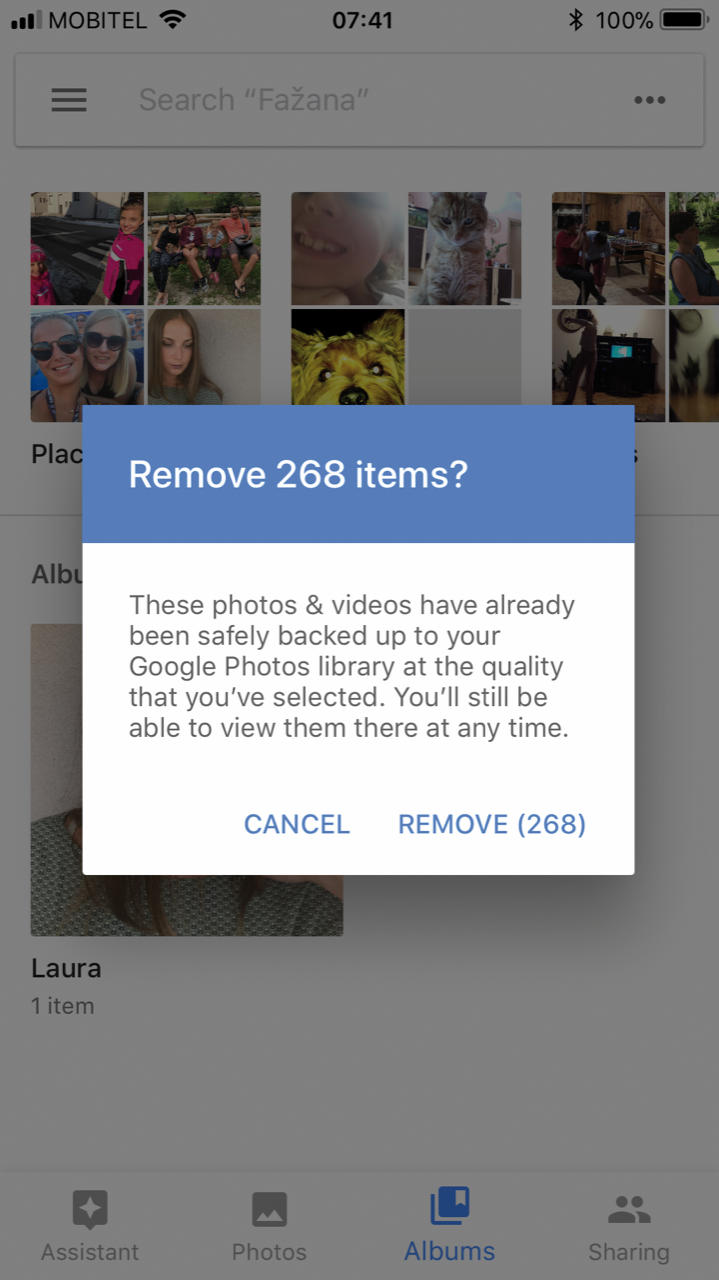The image size is (719, 1280).
Task: Select the Laura album title
Action: pos(66,968)
